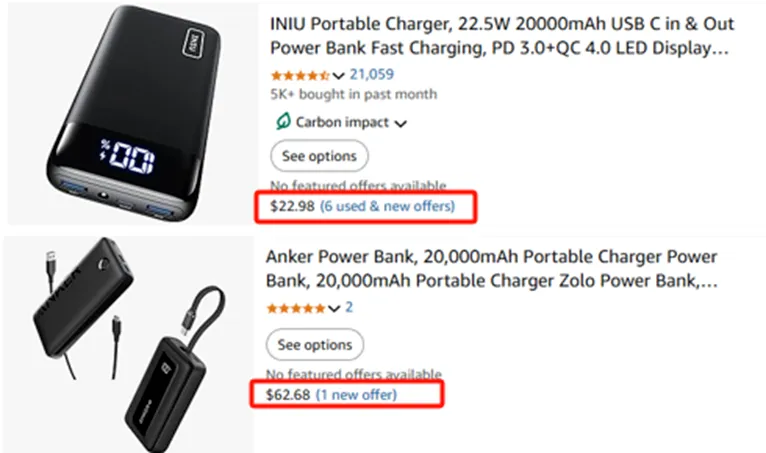Click the $62.68 price of Anker power bank
This screenshot has width=766, height=453.
(x=288, y=395)
